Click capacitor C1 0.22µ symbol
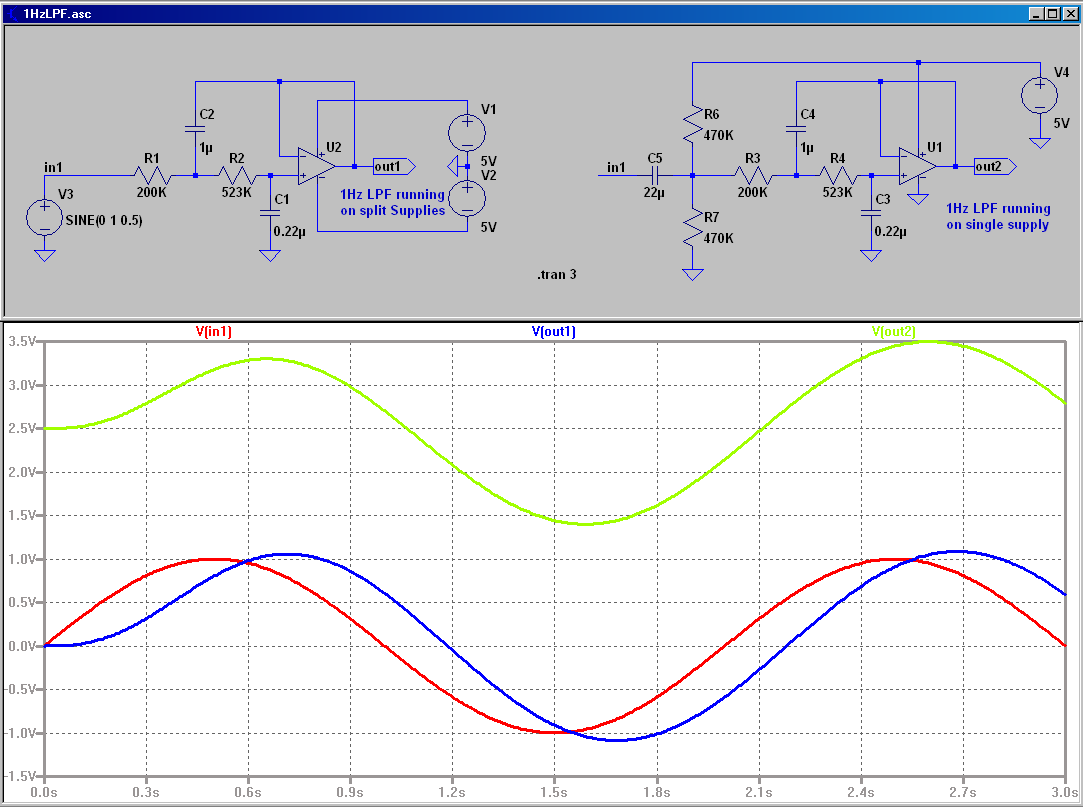 coord(269,213)
